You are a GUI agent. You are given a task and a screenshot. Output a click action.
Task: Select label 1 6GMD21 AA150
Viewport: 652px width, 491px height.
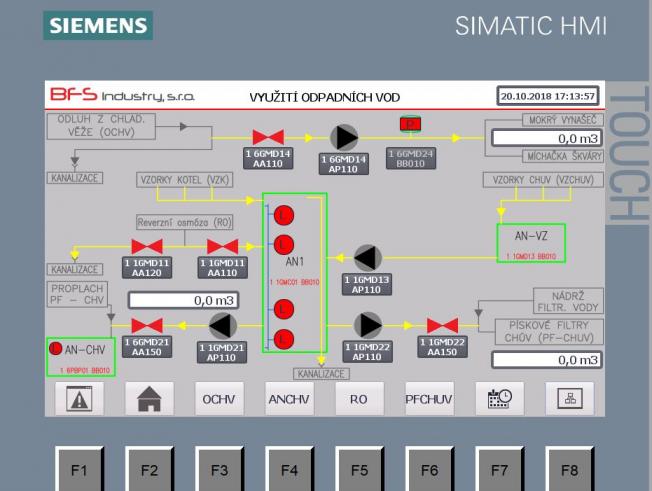(147, 347)
